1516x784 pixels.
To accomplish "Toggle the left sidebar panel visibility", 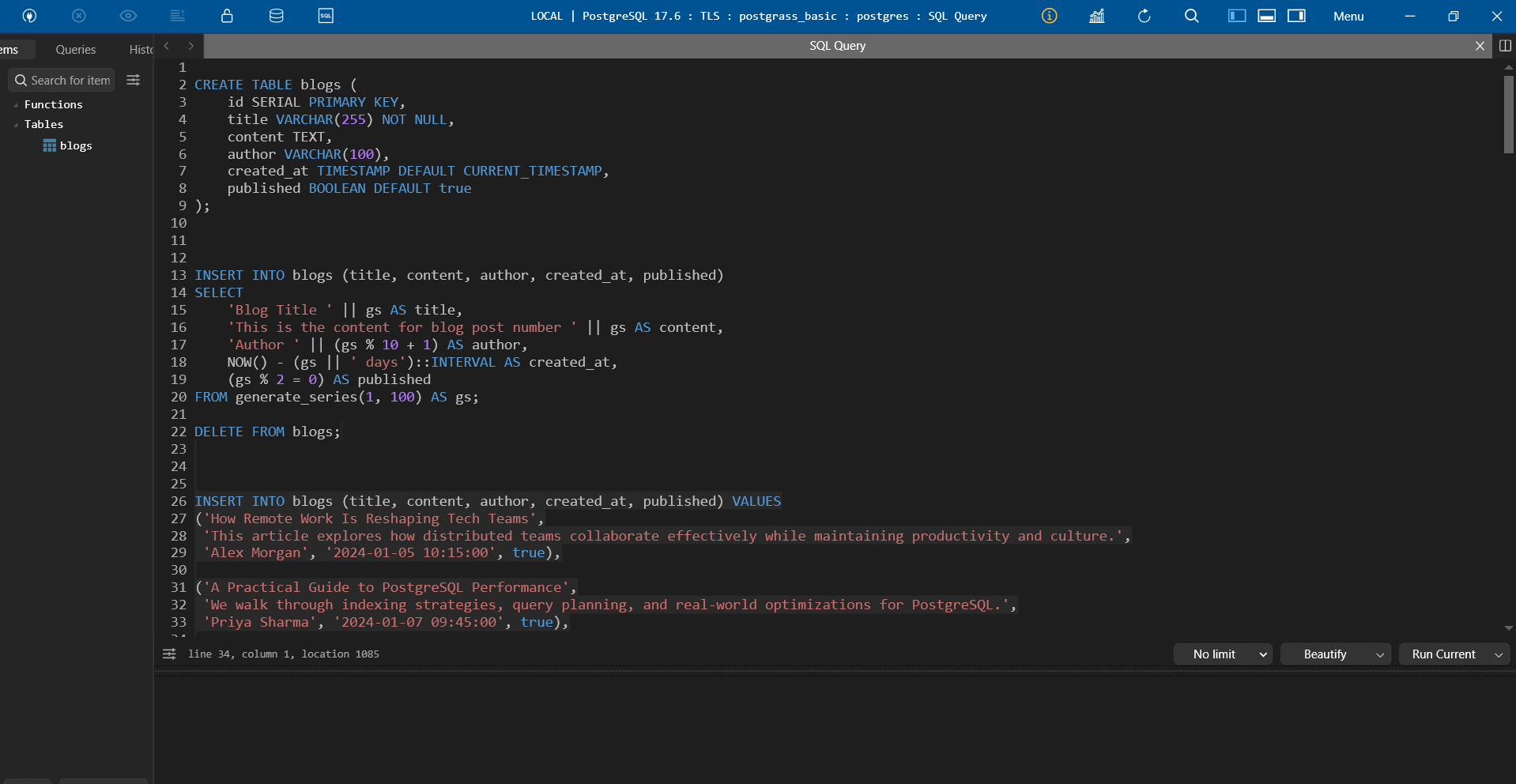I will [x=1235, y=16].
